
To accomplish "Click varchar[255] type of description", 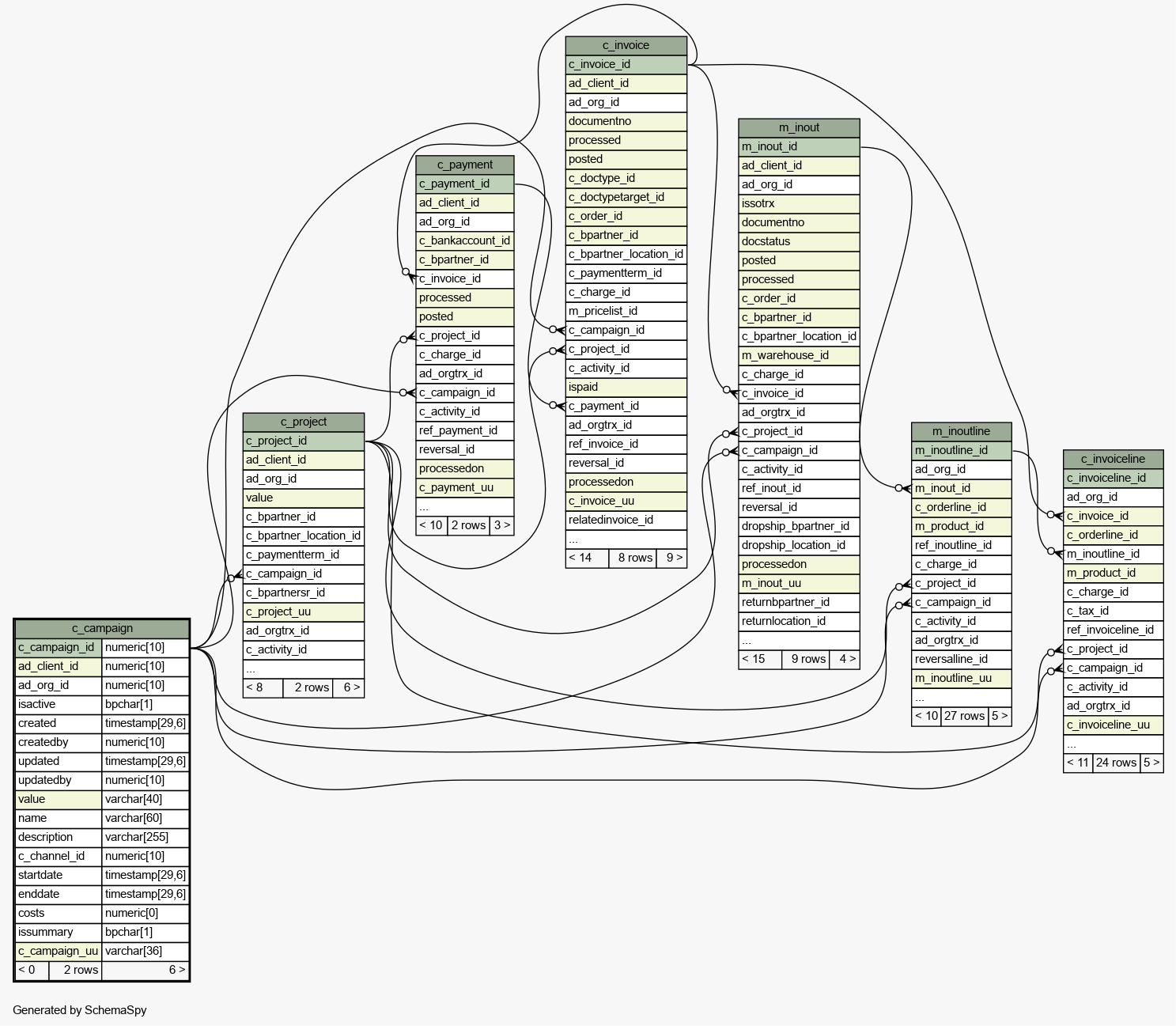I will point(146,837).
